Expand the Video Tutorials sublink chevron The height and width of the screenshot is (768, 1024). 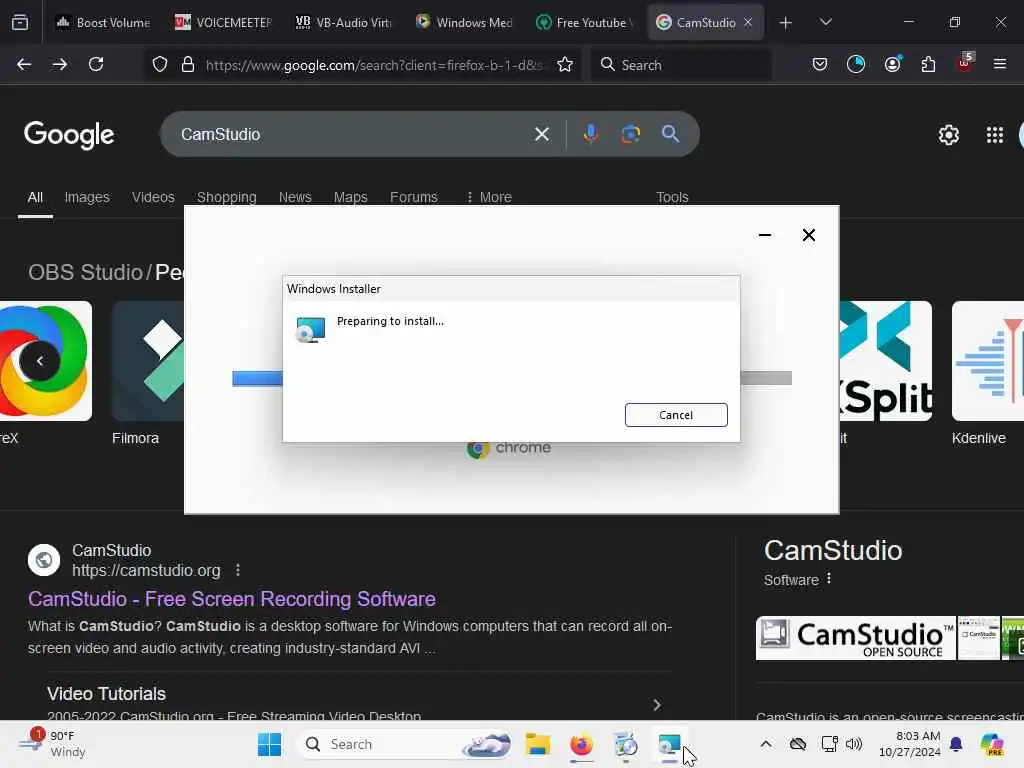(657, 705)
